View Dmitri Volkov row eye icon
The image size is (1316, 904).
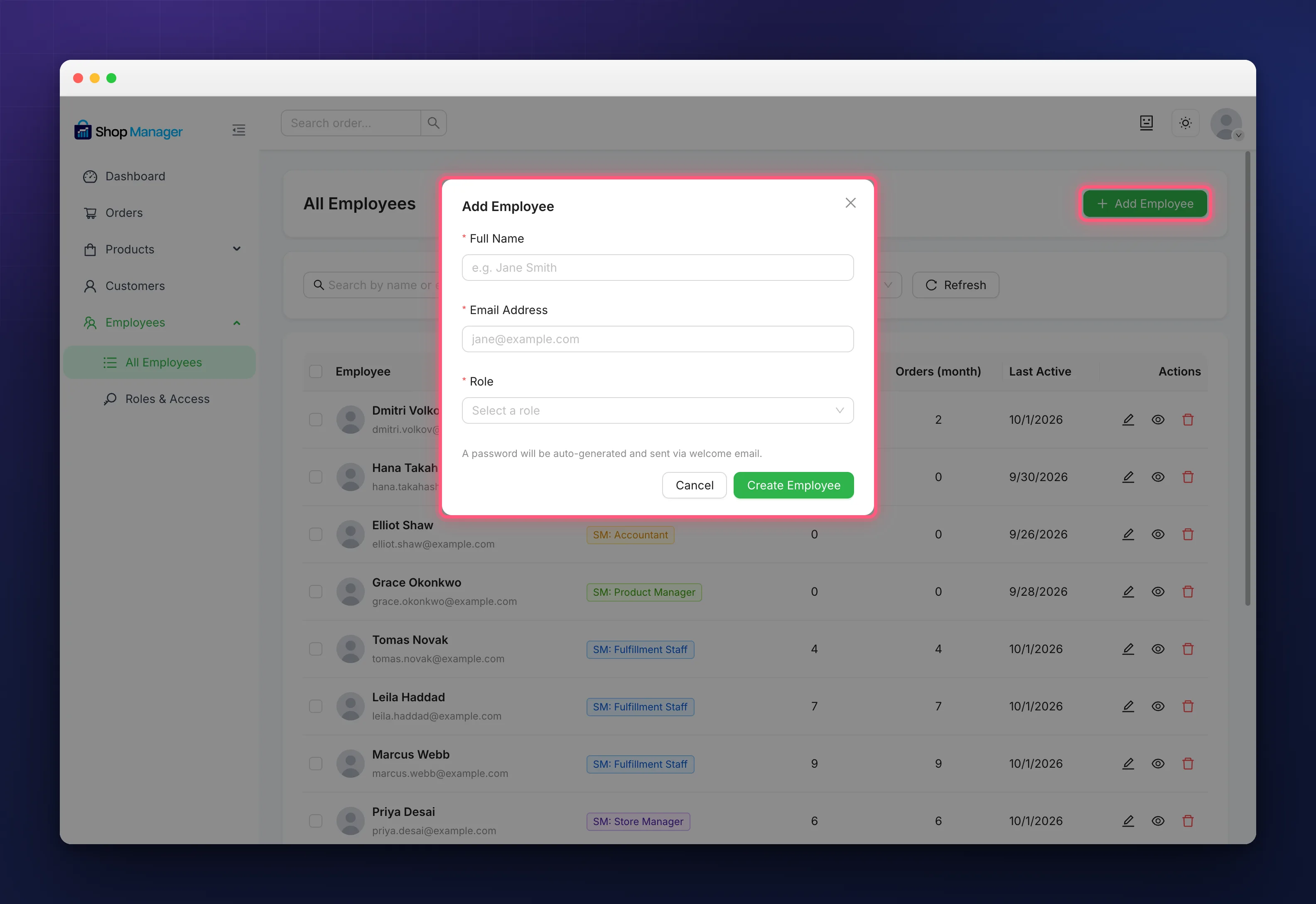coord(1158,419)
